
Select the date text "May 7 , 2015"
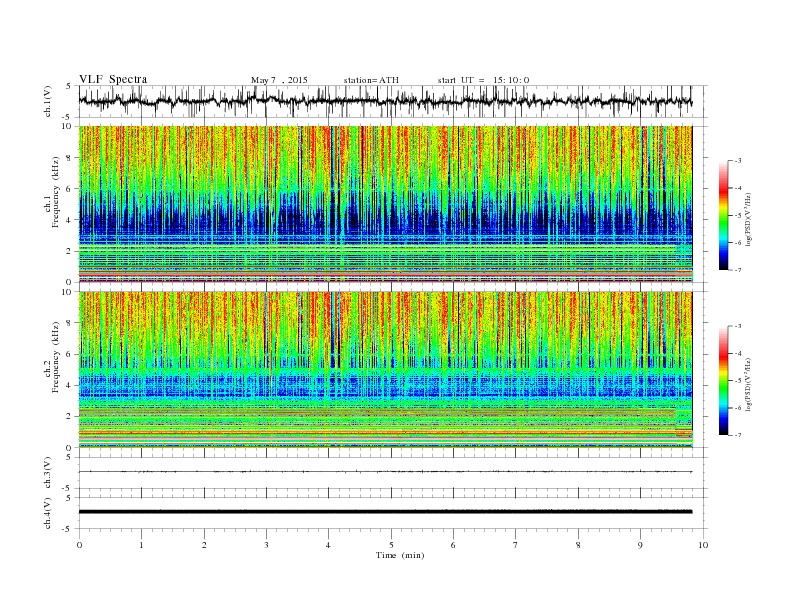click(x=279, y=80)
